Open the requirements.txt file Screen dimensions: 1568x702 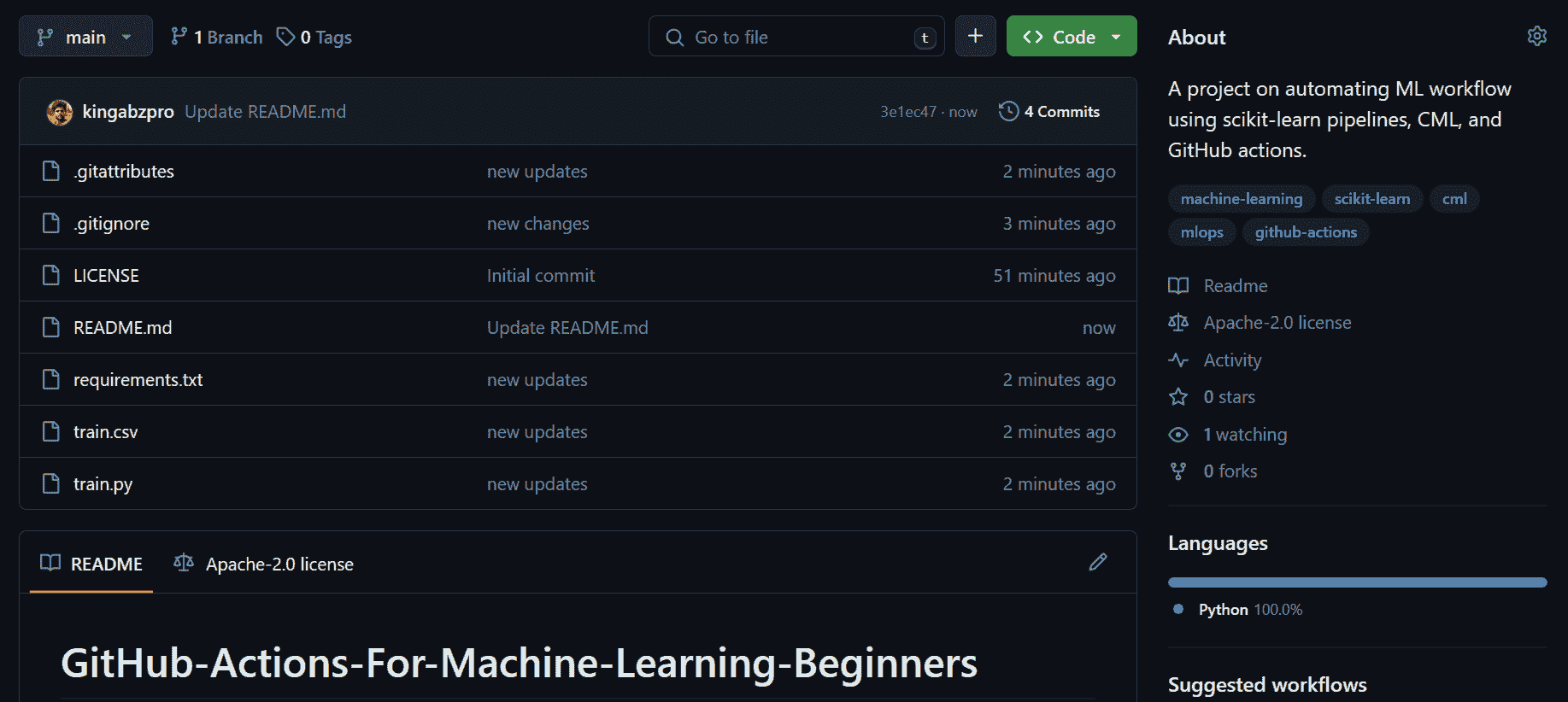(x=138, y=380)
